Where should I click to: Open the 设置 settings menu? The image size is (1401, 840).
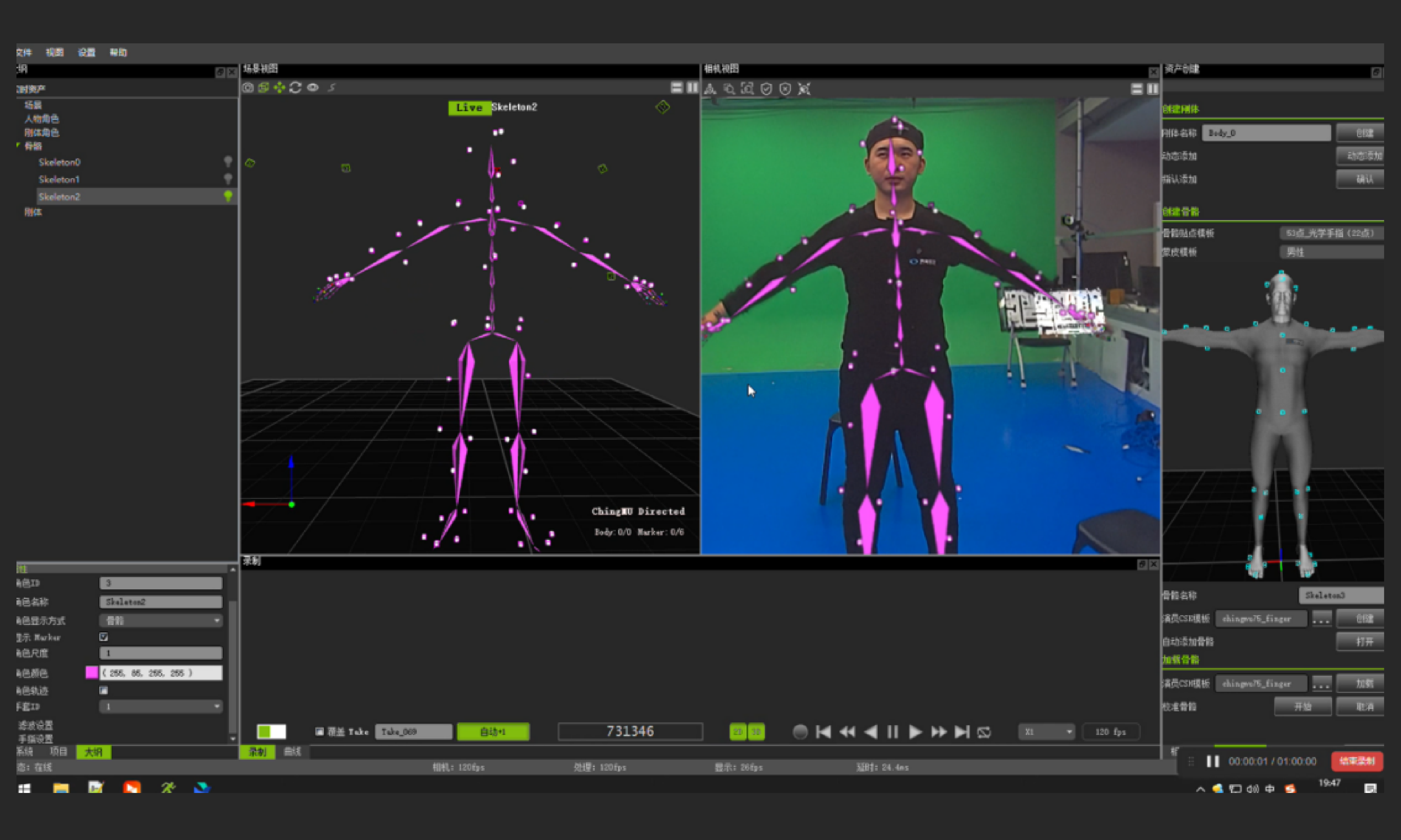87,53
